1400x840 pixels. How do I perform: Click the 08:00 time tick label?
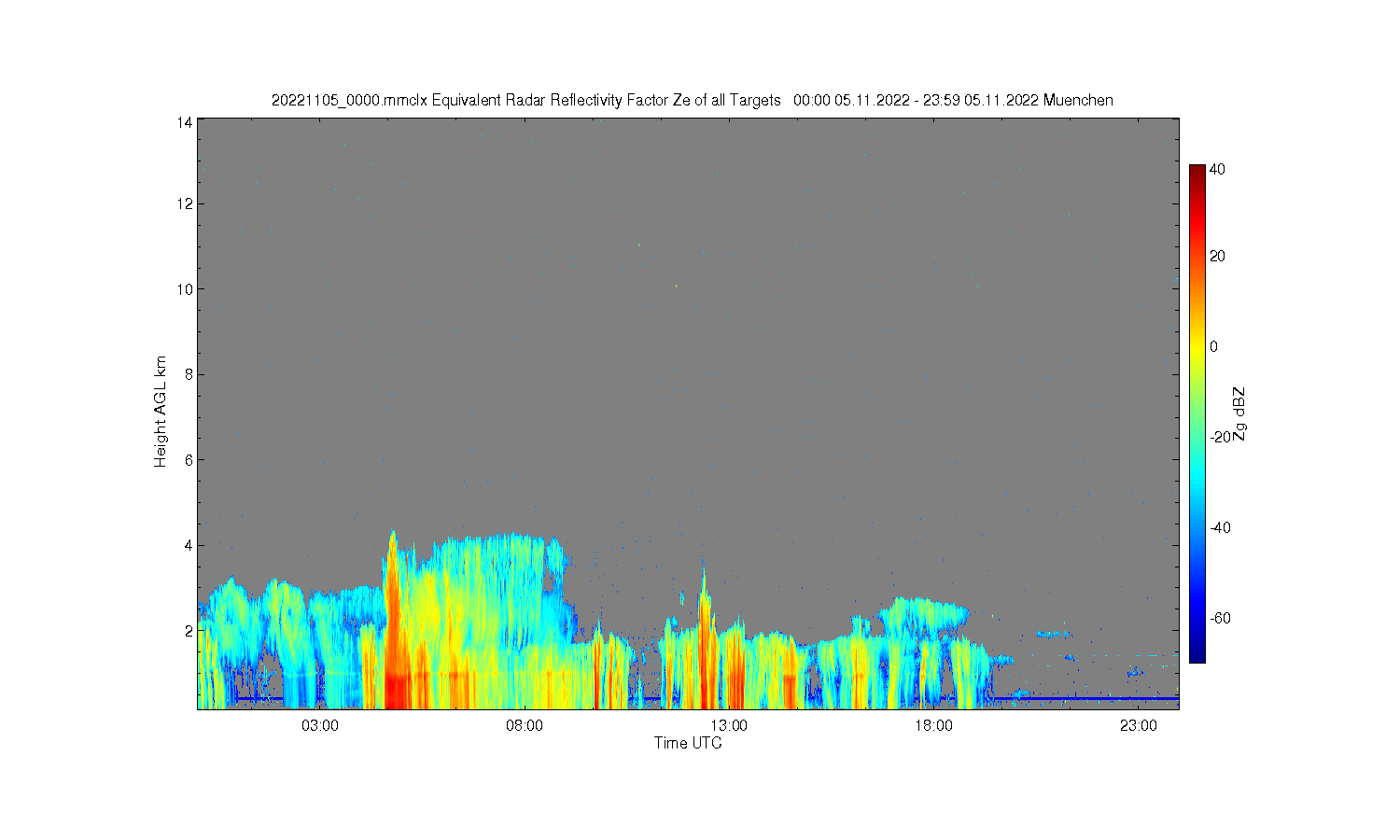tap(525, 725)
